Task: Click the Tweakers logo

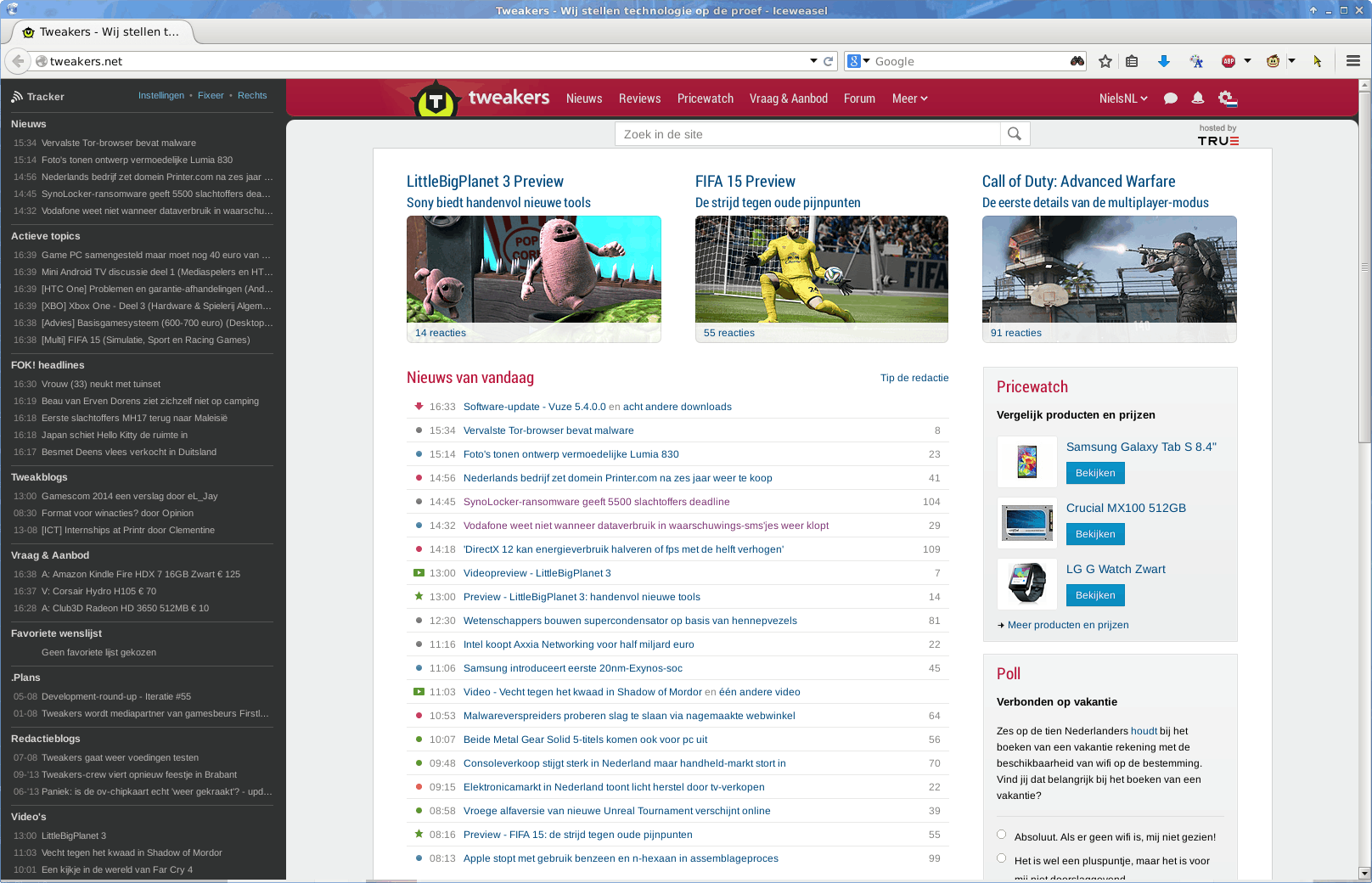Action: point(481,98)
